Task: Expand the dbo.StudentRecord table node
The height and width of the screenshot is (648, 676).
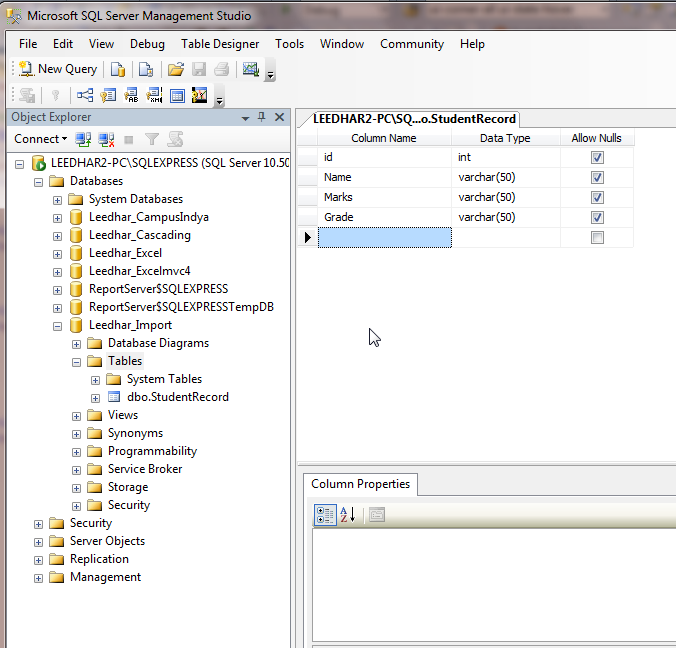Action: coord(95,398)
